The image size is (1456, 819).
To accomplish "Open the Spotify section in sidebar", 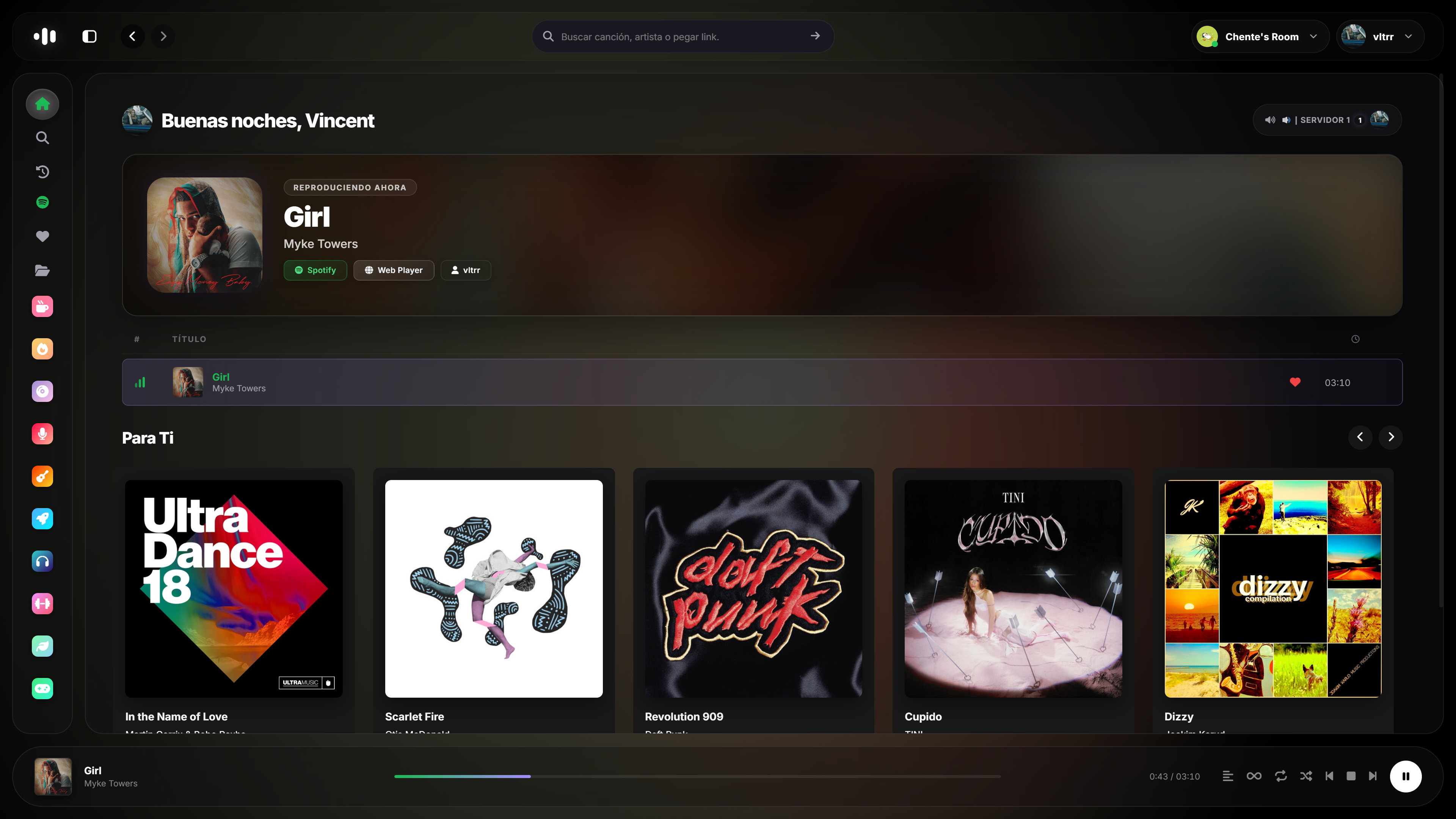I will click(x=42, y=202).
